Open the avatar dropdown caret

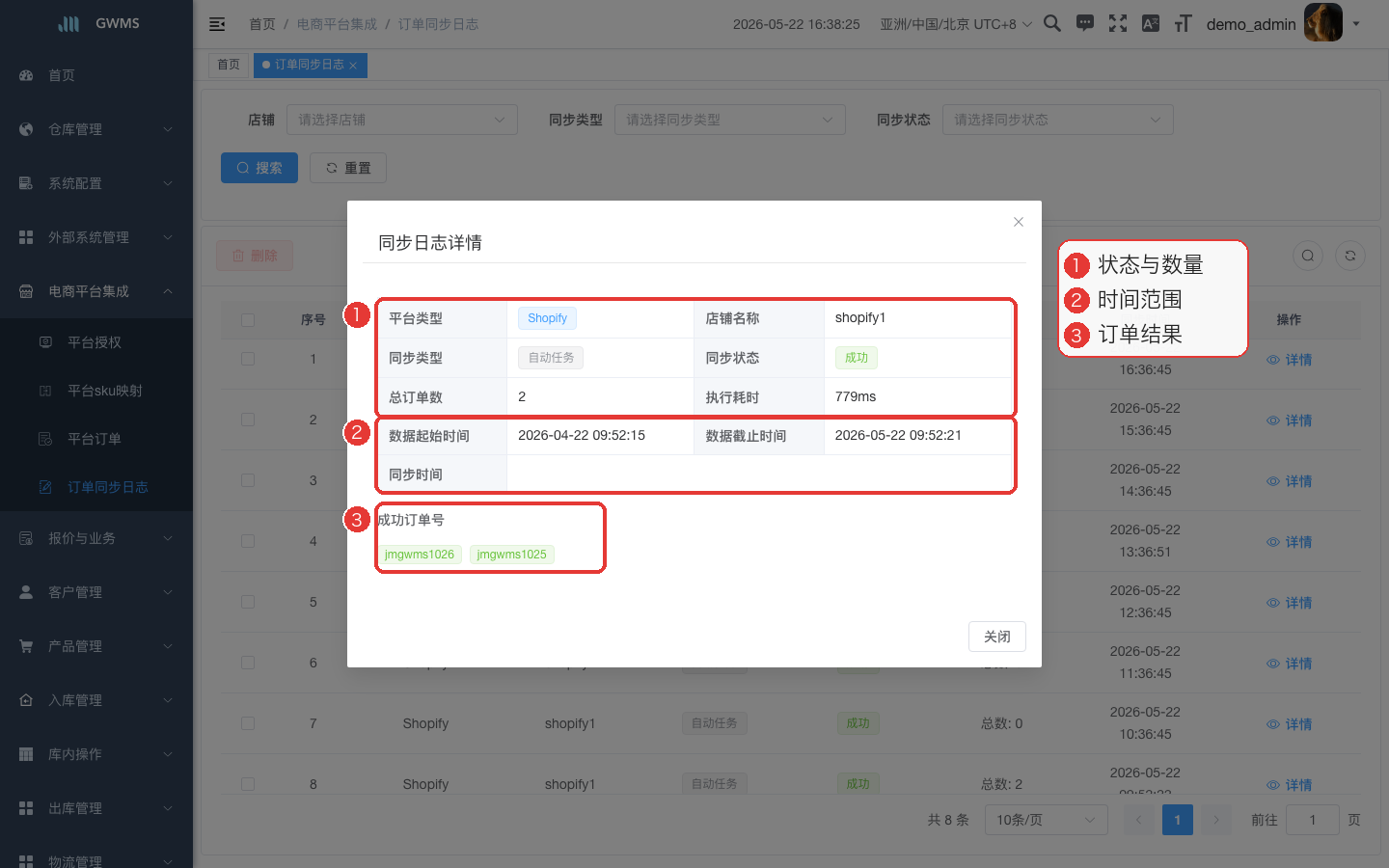coord(1356,24)
